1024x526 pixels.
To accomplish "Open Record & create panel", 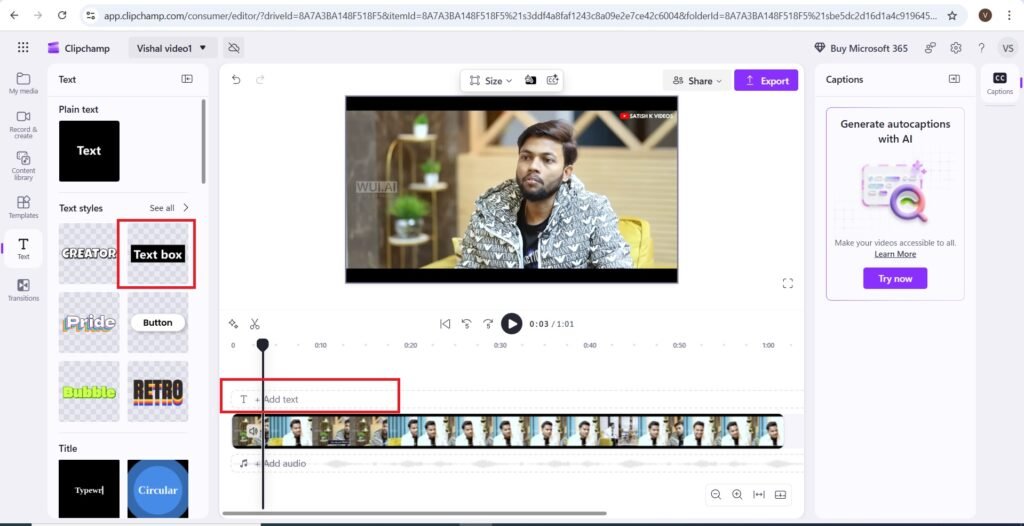I will tap(23, 123).
